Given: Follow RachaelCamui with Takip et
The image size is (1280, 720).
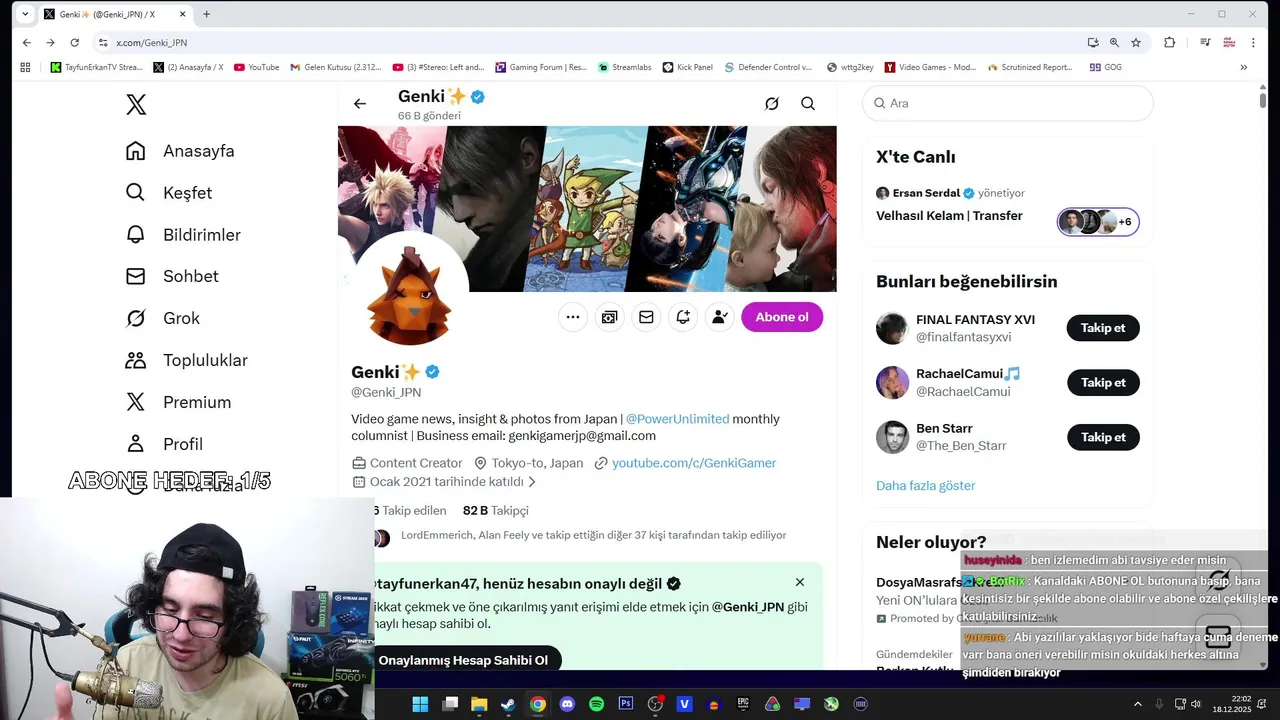Looking at the screenshot, I should 1103,383.
